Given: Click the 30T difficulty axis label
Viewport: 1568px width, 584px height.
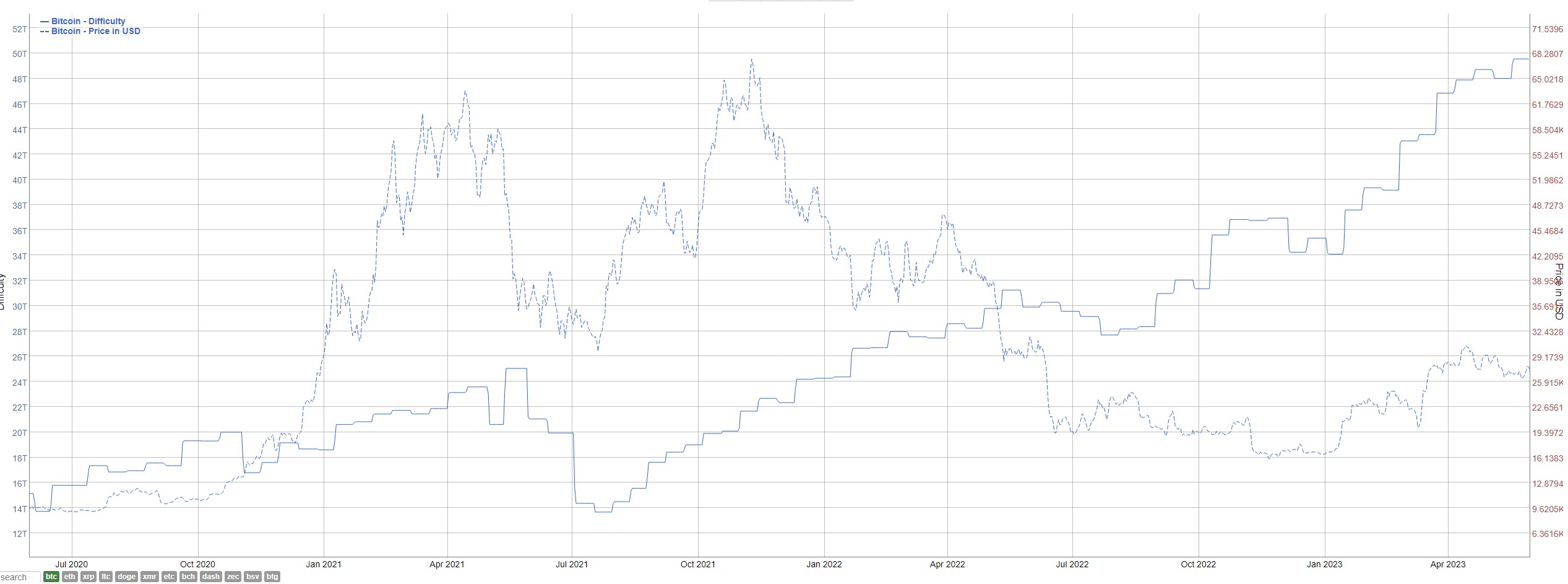Looking at the screenshot, I should click(20, 307).
